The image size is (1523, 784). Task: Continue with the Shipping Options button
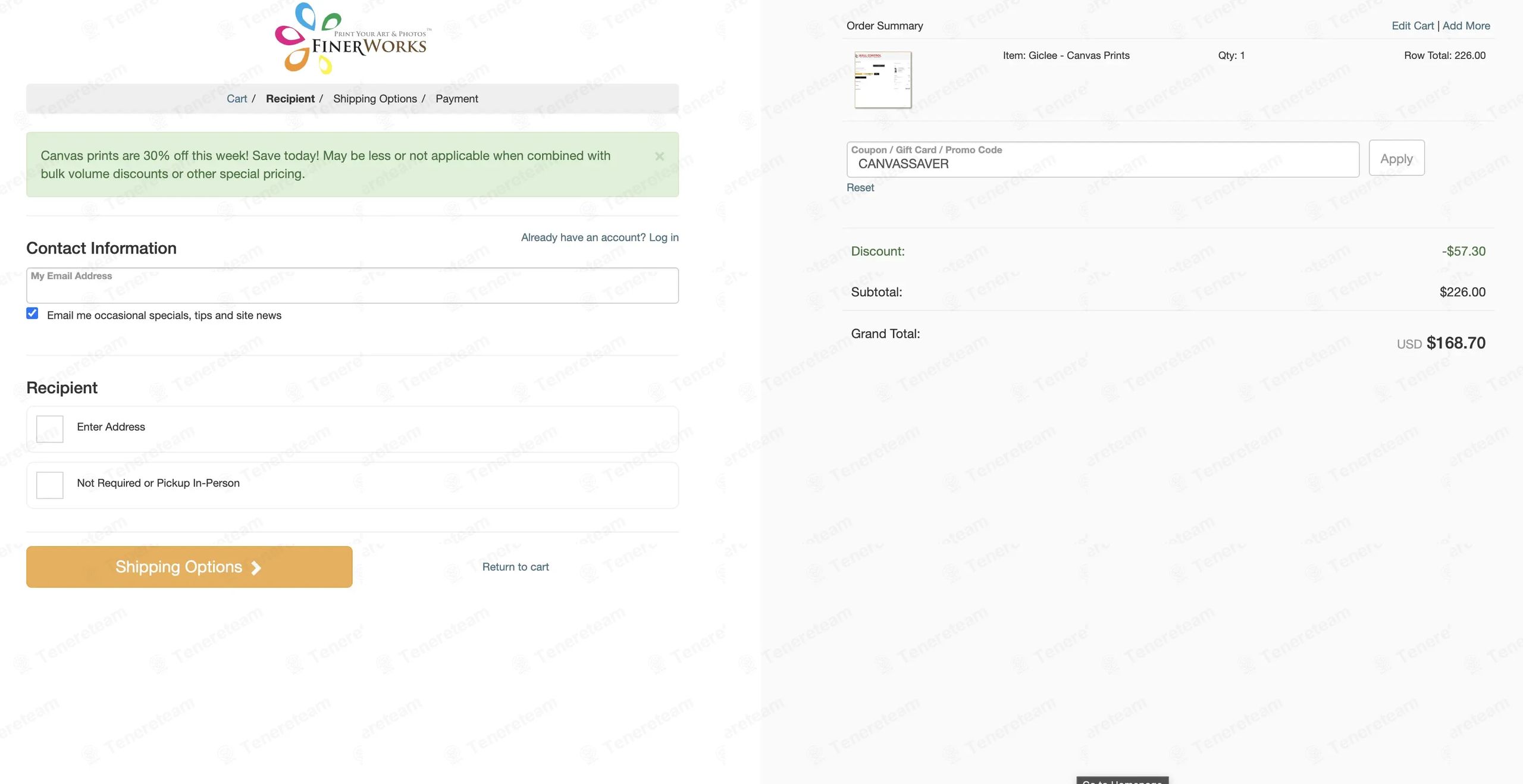coord(189,567)
